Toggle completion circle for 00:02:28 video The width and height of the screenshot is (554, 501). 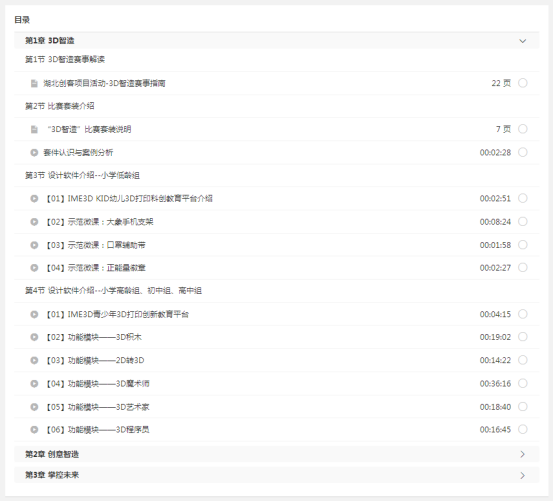coord(523,152)
